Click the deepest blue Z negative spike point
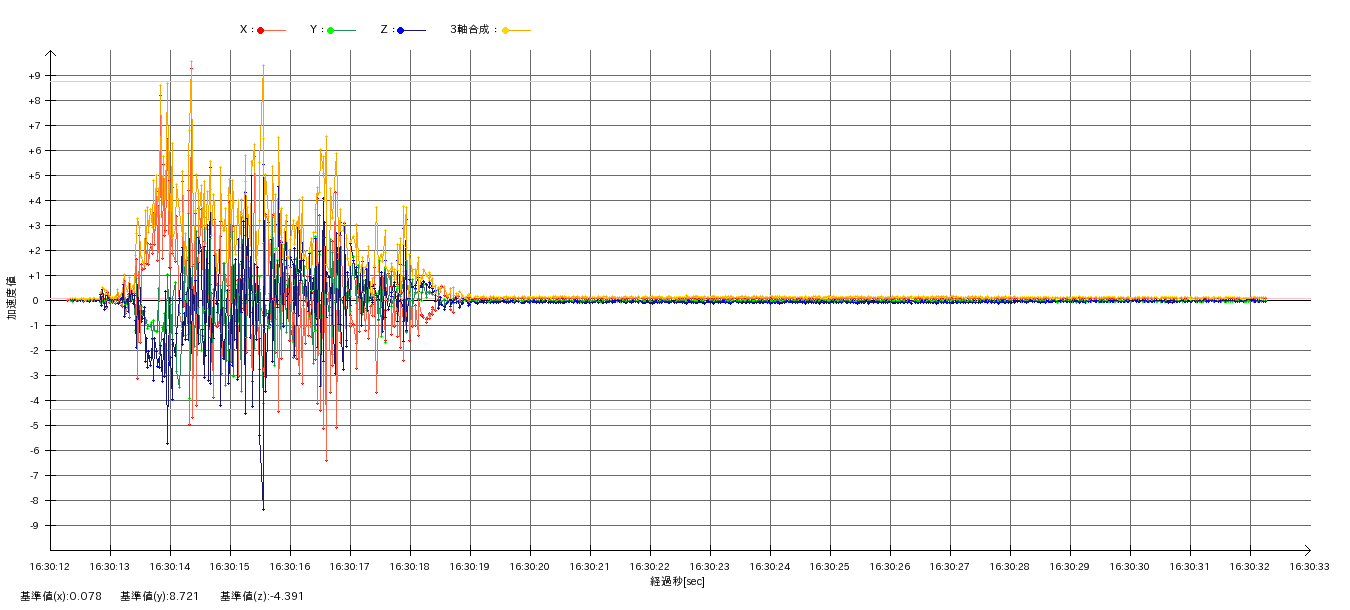Screen dimensions: 1350x610 (x=263, y=509)
